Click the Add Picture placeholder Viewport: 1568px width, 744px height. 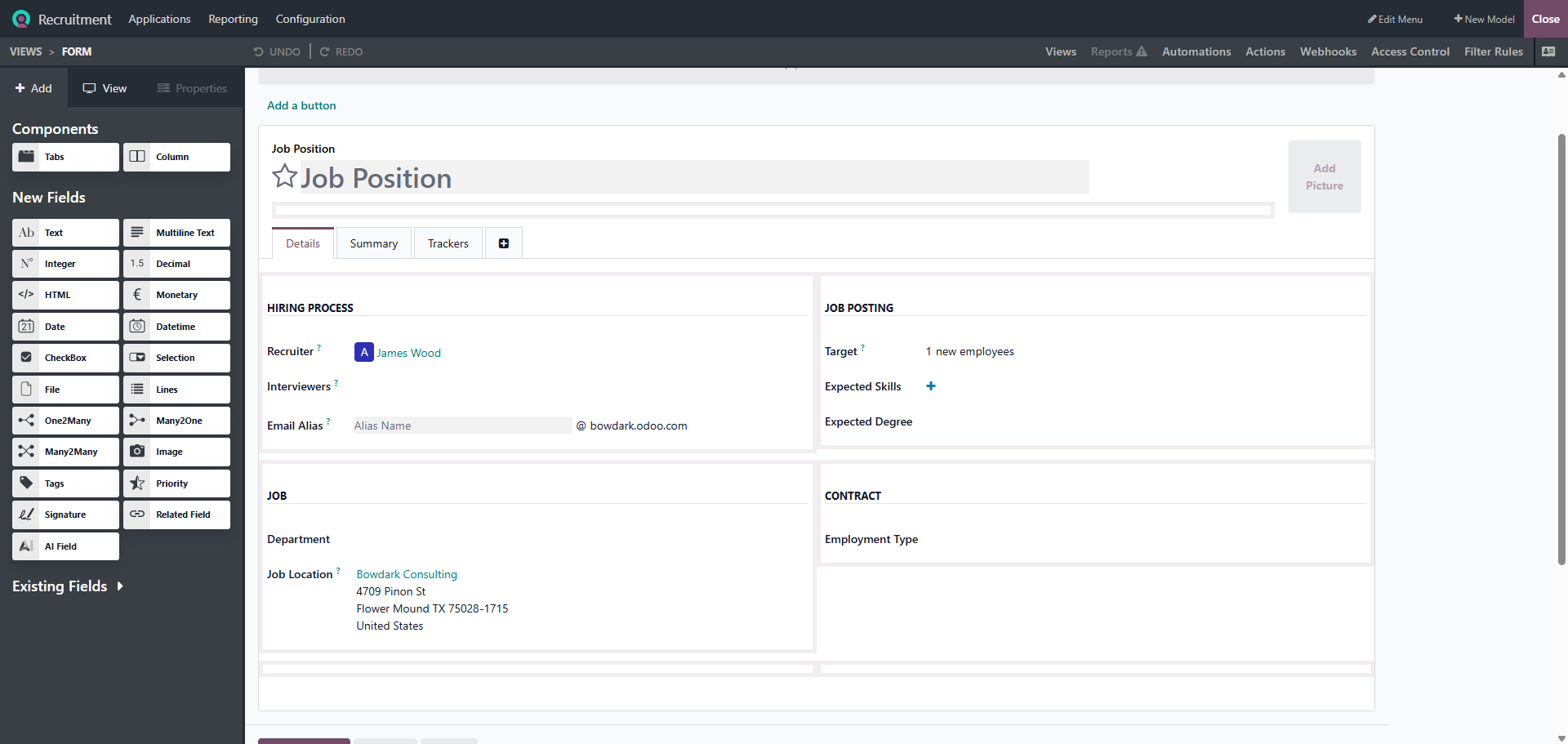(x=1325, y=176)
